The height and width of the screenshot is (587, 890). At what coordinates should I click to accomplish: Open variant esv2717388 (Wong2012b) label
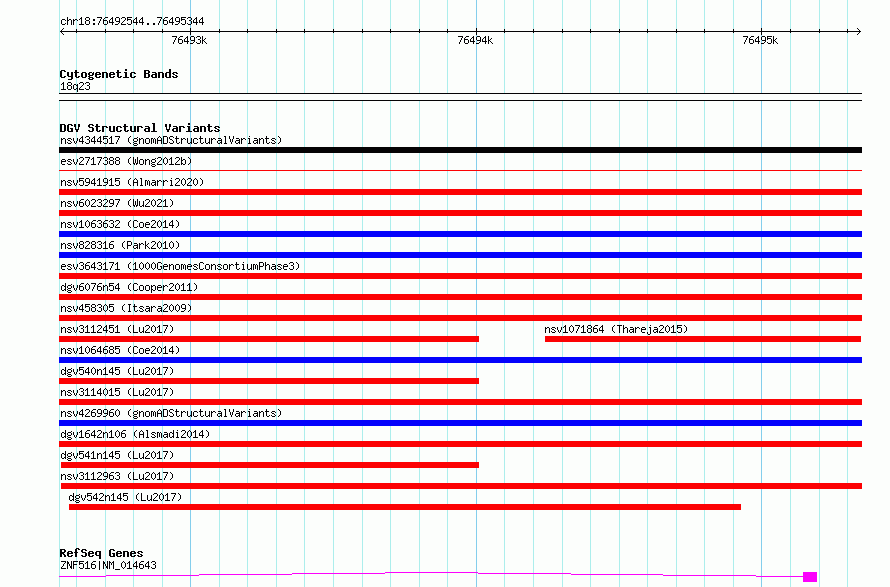click(126, 161)
